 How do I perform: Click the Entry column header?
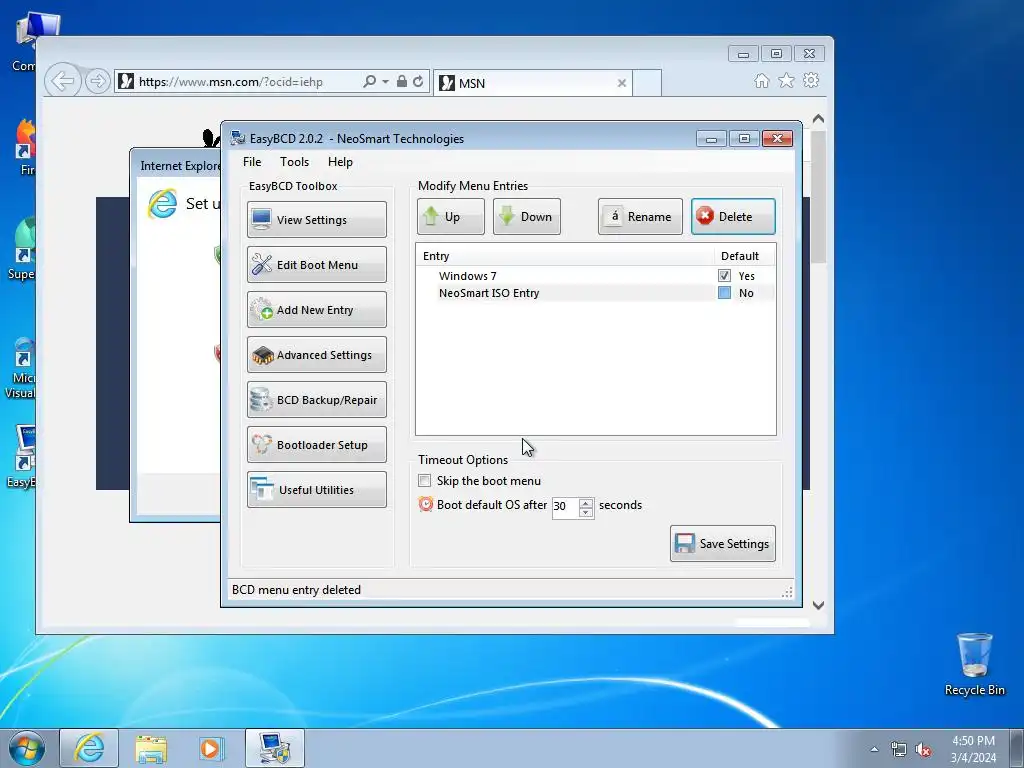(x=565, y=256)
